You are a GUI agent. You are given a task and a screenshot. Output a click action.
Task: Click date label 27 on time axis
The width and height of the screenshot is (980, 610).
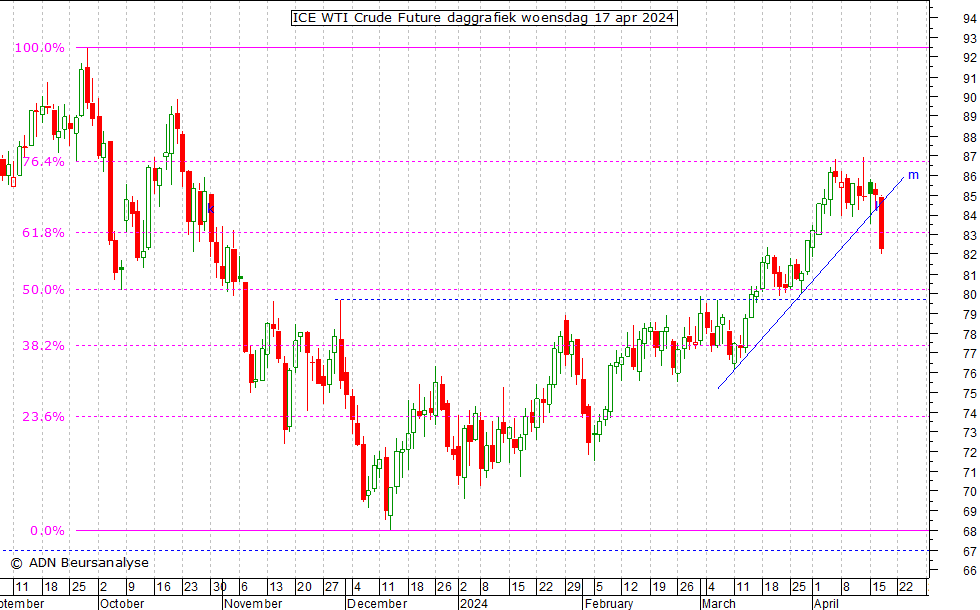[x=332, y=587]
